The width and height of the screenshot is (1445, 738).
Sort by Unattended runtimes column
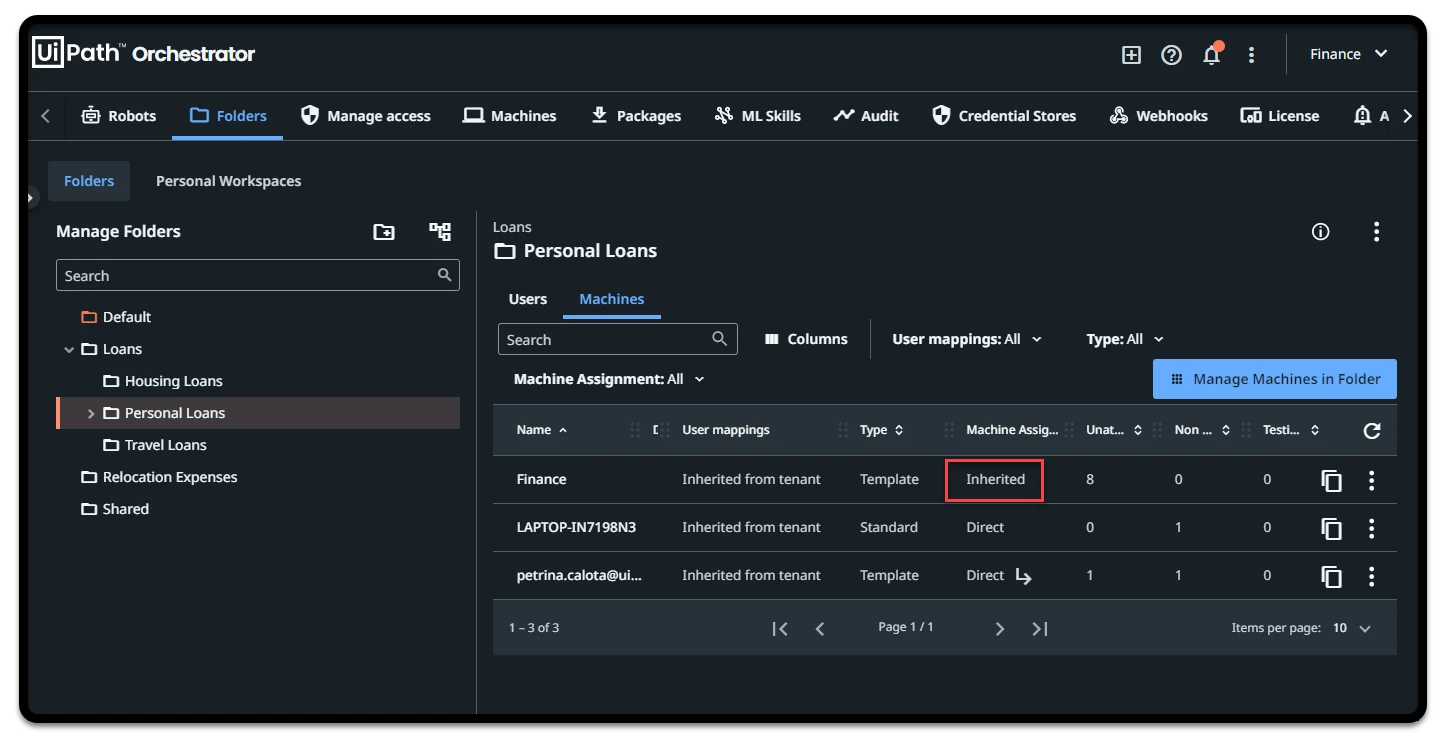tap(1115, 430)
